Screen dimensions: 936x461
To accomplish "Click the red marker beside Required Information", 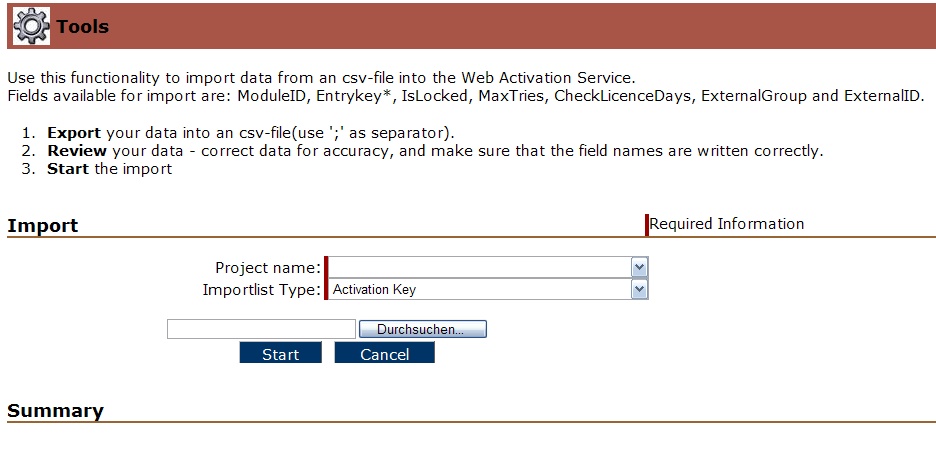I will [x=647, y=225].
